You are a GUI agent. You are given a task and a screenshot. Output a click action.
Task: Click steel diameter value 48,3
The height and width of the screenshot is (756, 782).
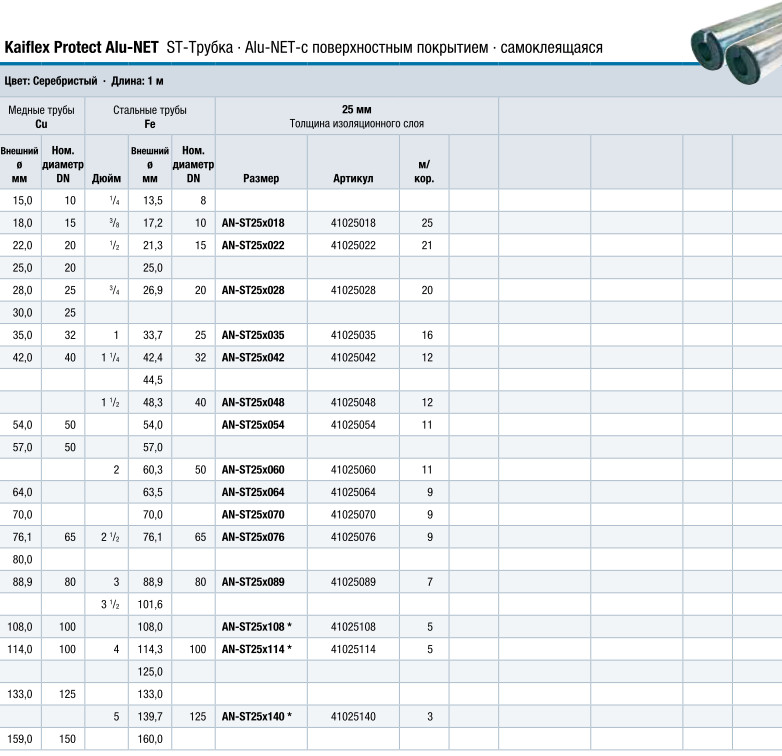(x=153, y=402)
